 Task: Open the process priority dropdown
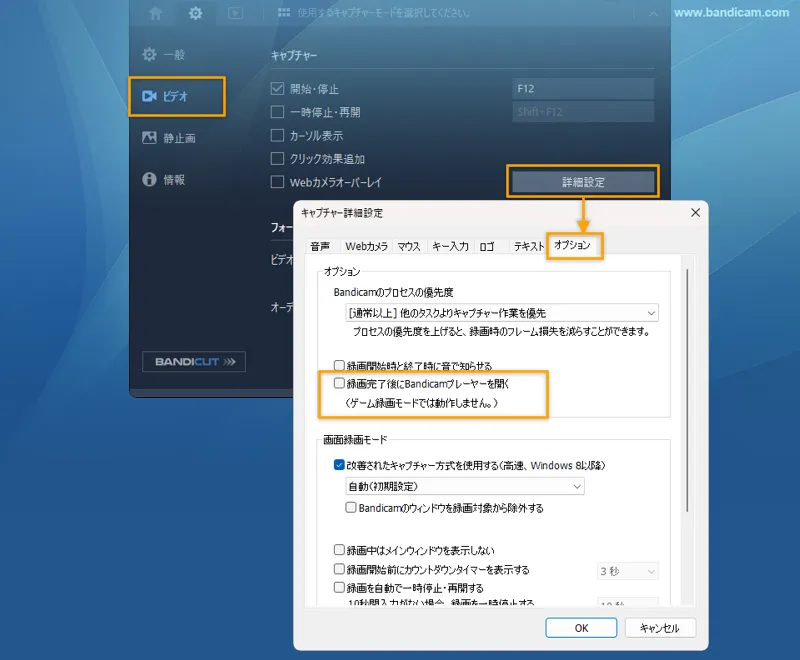point(502,313)
